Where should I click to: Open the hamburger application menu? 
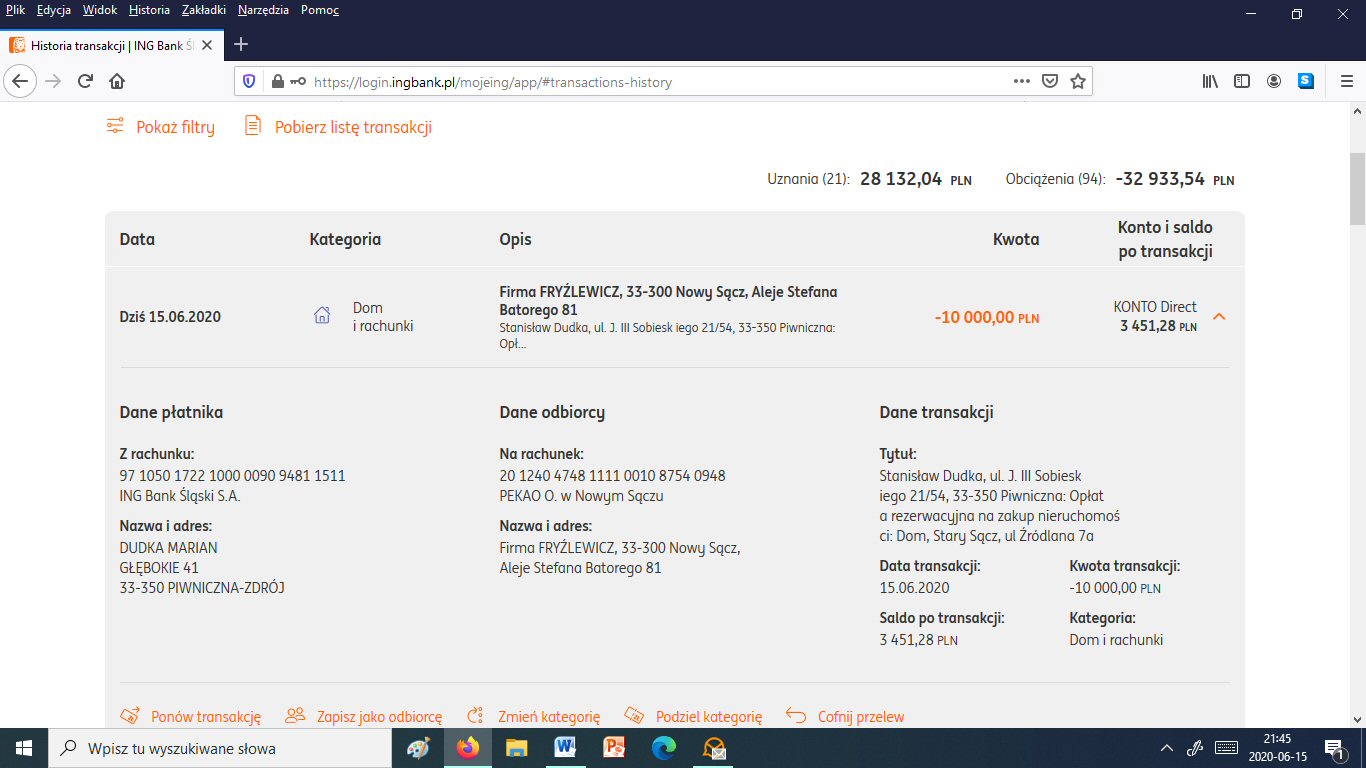click(x=1345, y=81)
